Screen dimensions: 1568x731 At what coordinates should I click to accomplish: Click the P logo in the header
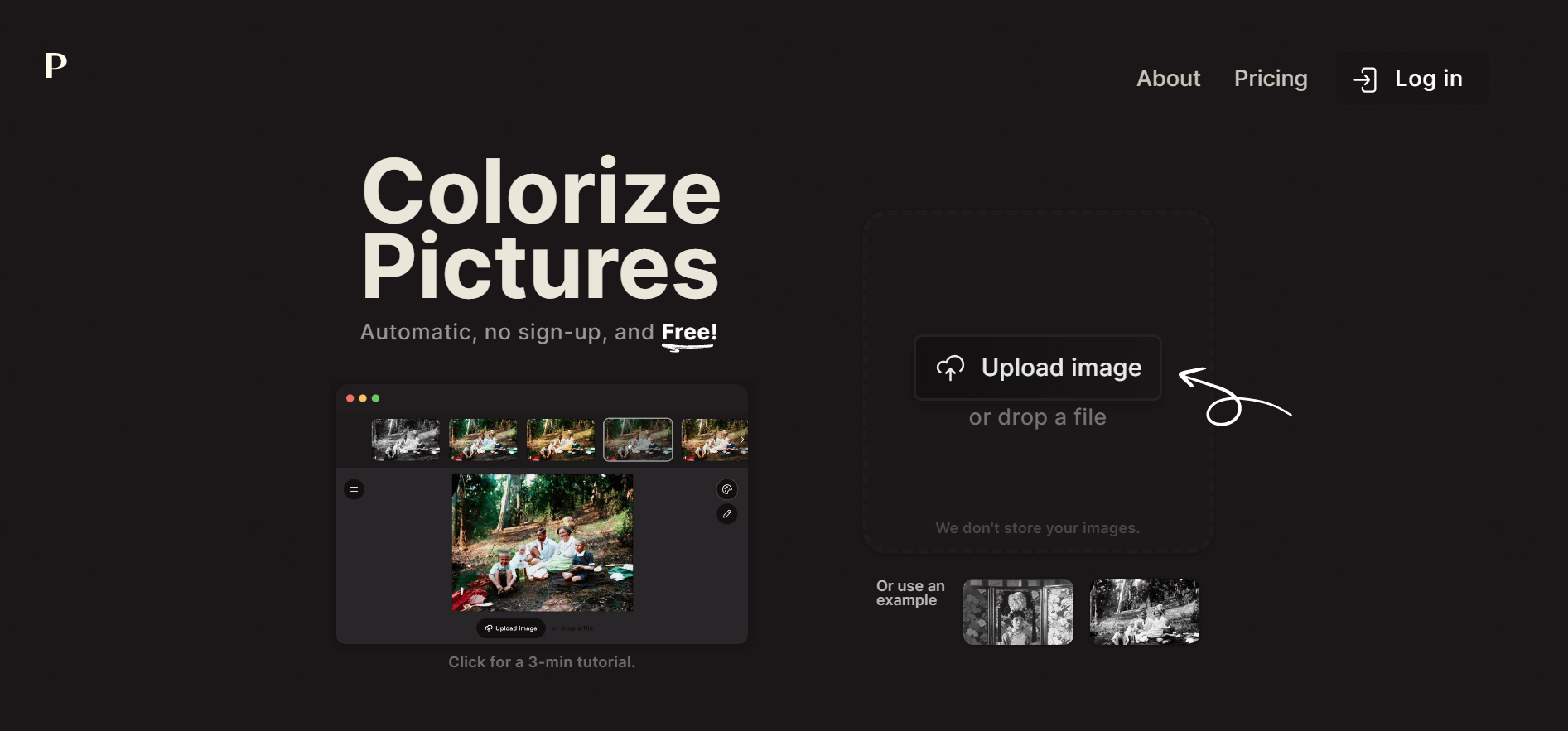tap(55, 65)
